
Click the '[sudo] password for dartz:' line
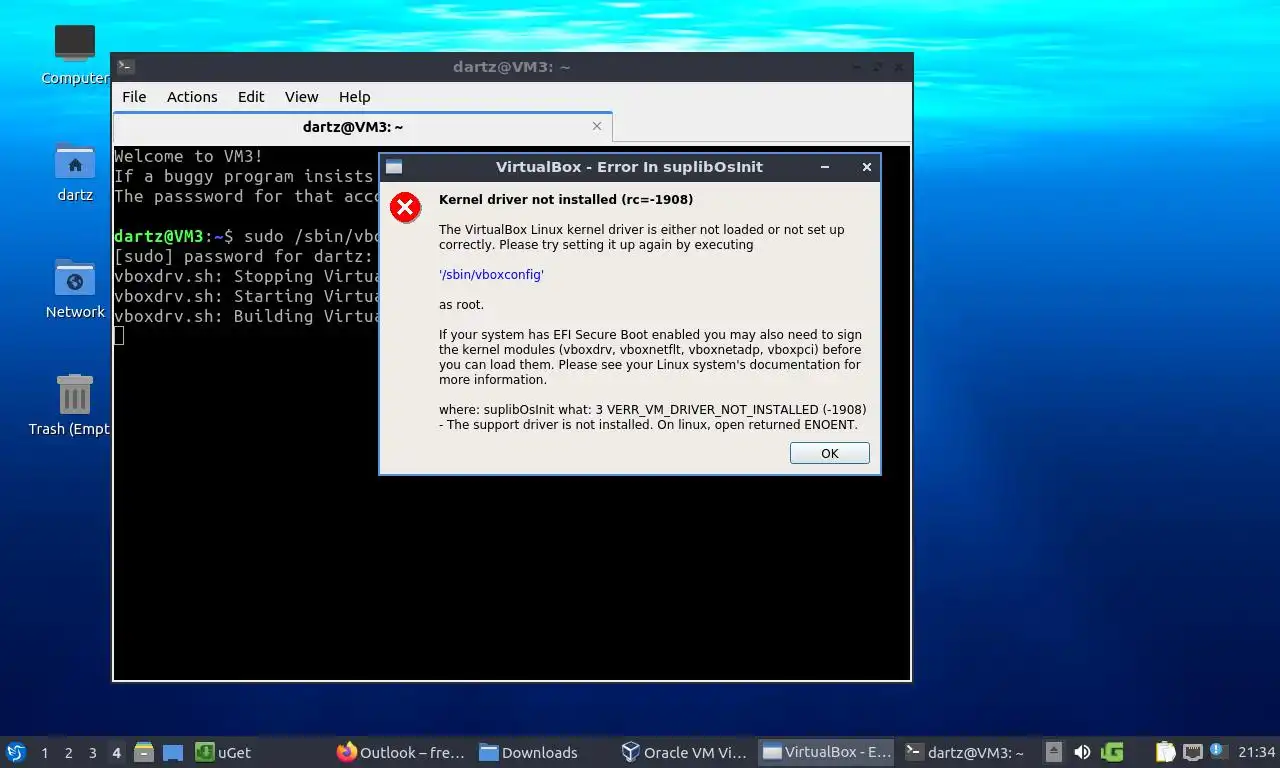tap(243, 256)
